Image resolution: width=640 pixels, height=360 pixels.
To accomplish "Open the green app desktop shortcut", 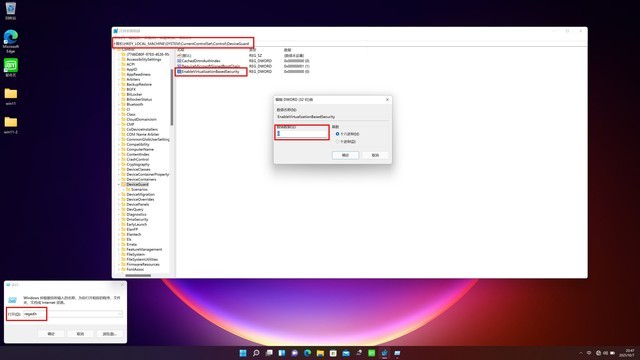I will pos(11,68).
